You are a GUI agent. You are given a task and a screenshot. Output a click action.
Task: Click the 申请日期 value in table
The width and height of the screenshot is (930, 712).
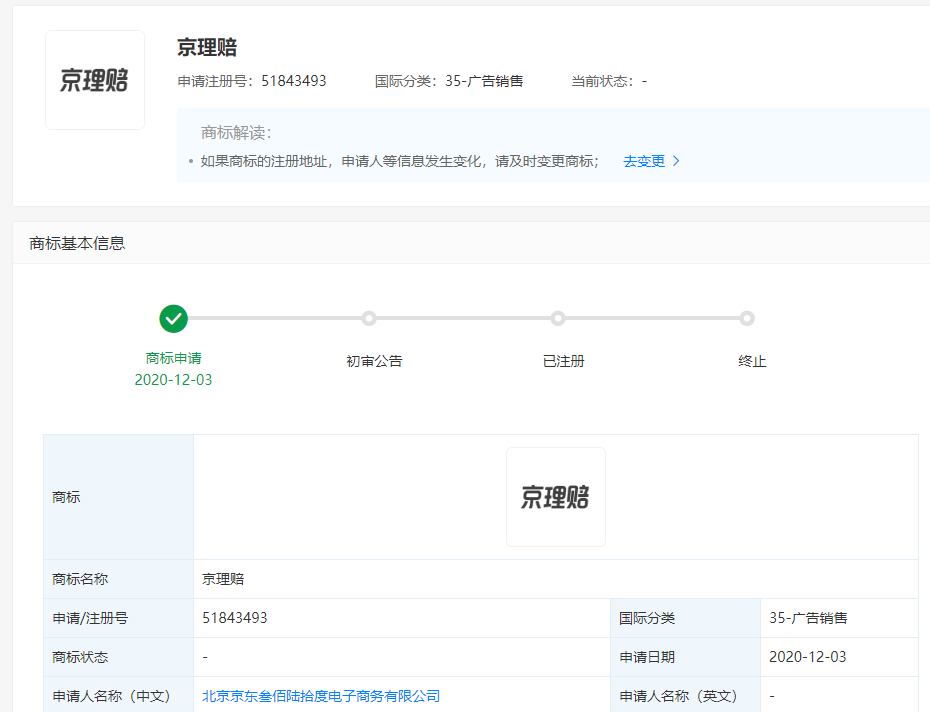click(x=807, y=657)
